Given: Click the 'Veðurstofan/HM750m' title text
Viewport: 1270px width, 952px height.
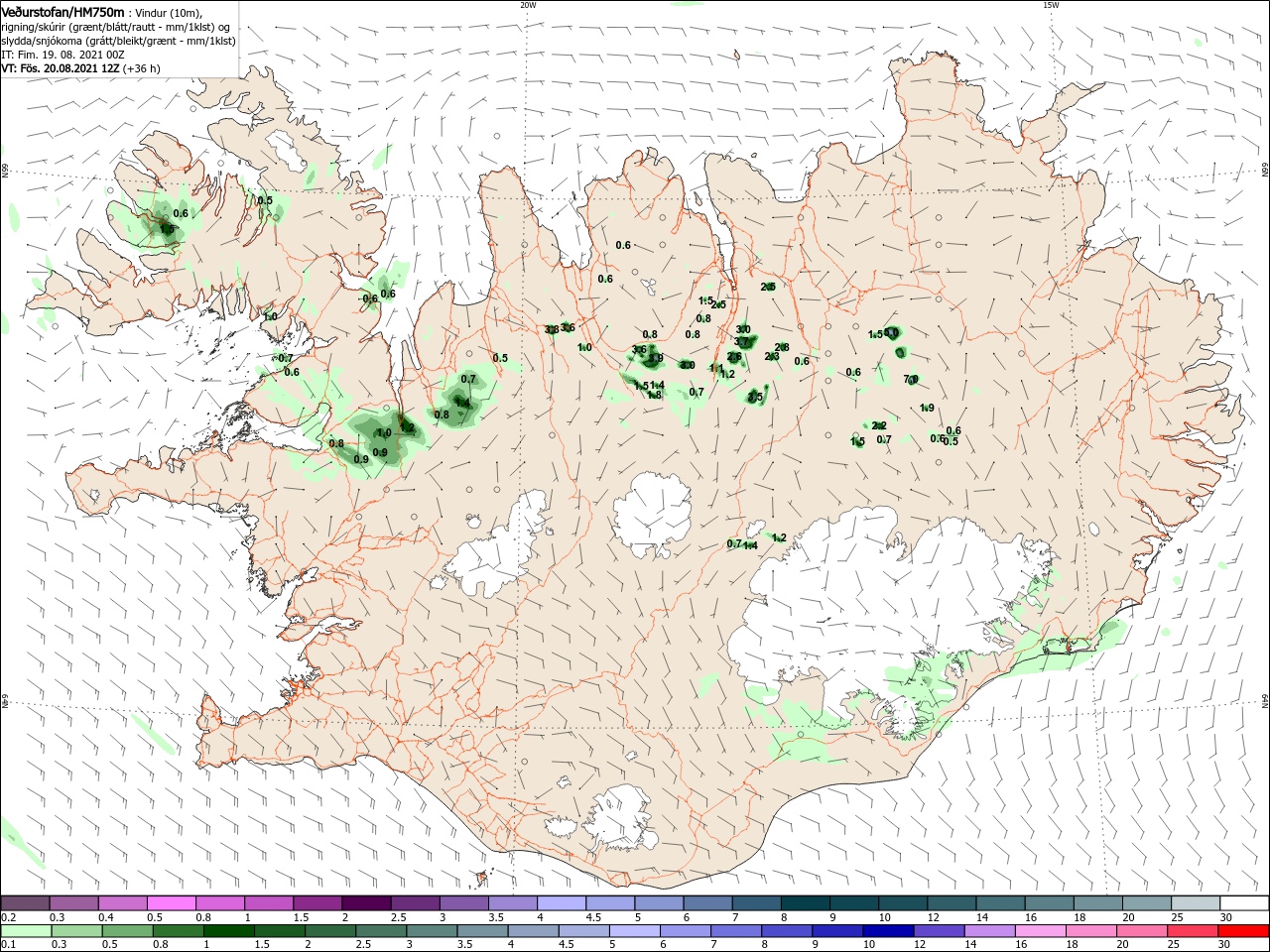Looking at the screenshot, I should 63,11.
